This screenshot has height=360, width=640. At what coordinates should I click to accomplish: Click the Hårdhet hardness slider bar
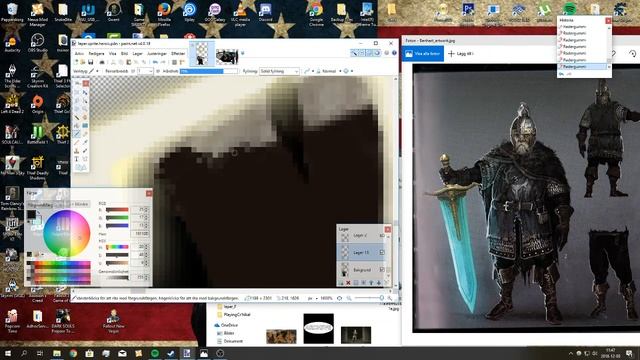pyautogui.click(x=209, y=71)
